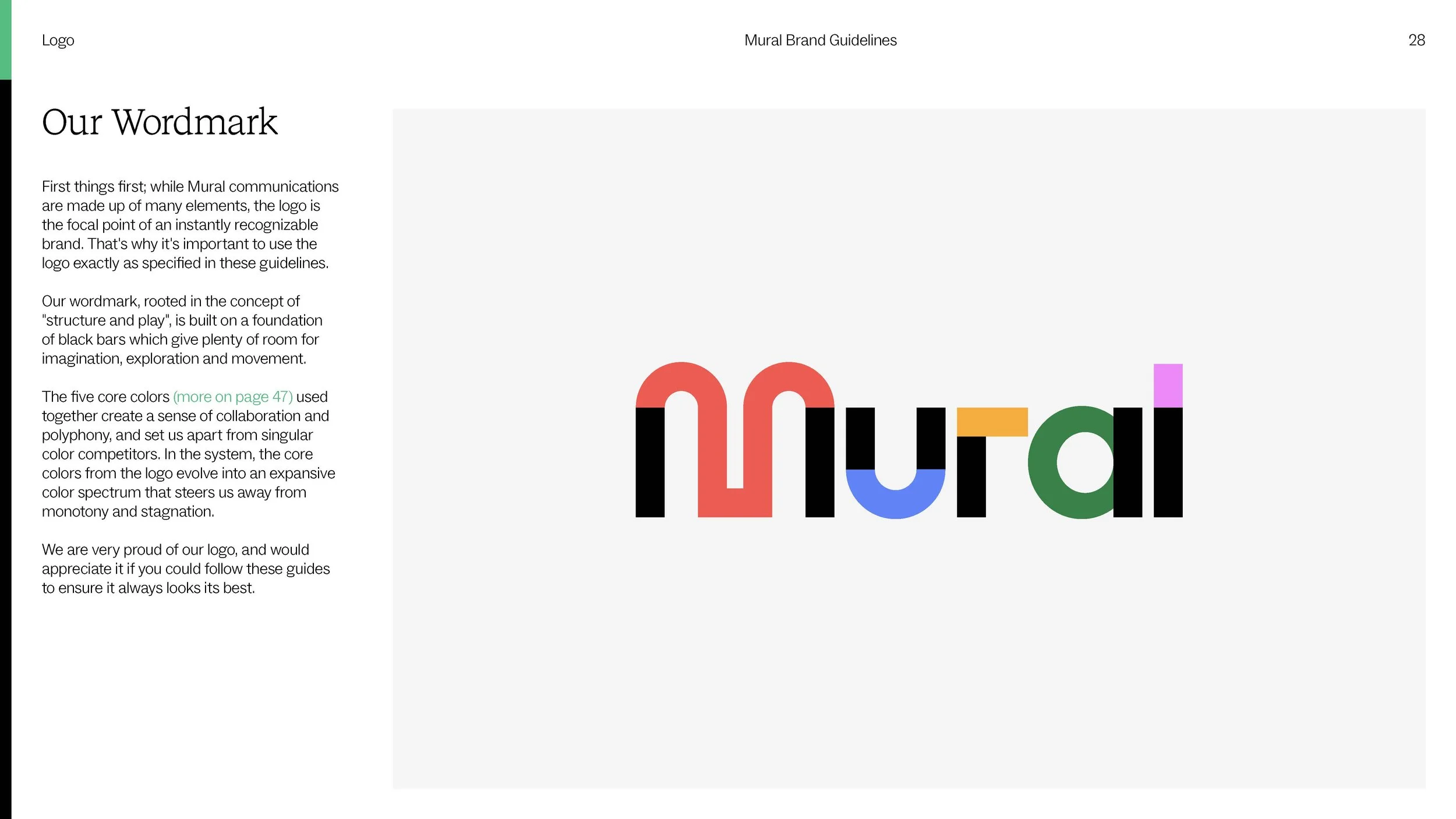Click the "Mural Brand Guidelines" header title
The image size is (1456, 819).
click(x=820, y=40)
